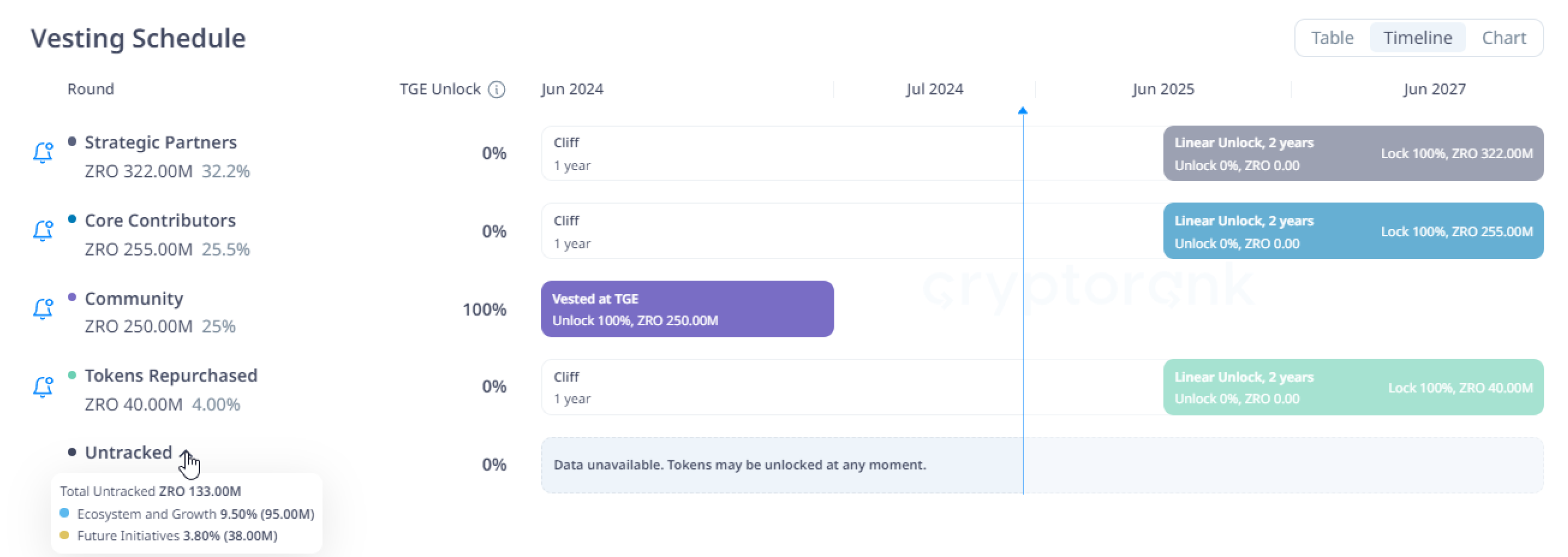Click the Strategic Partners alert bell icon
Viewport: 1568px width, 557px height.
click(42, 152)
